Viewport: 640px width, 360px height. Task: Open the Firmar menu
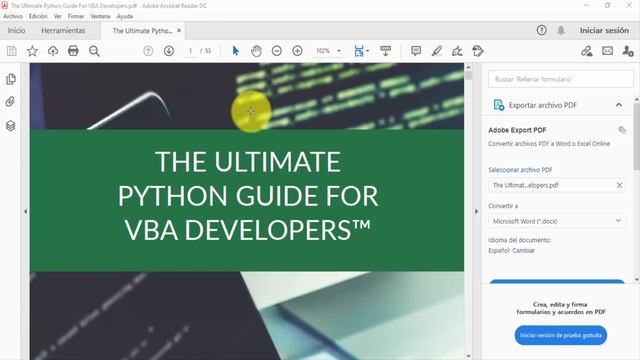point(76,16)
